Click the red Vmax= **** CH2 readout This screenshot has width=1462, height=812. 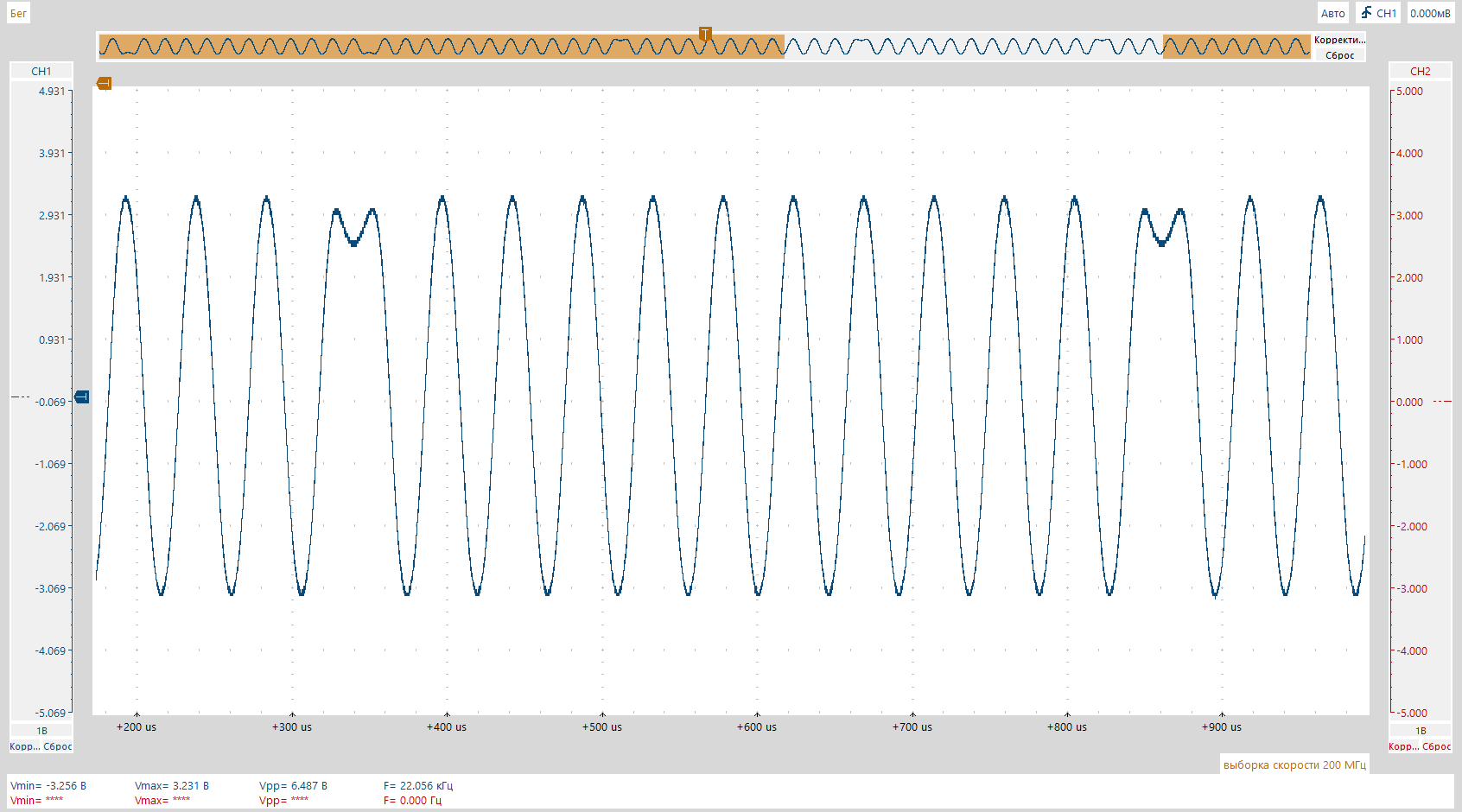click(x=162, y=801)
